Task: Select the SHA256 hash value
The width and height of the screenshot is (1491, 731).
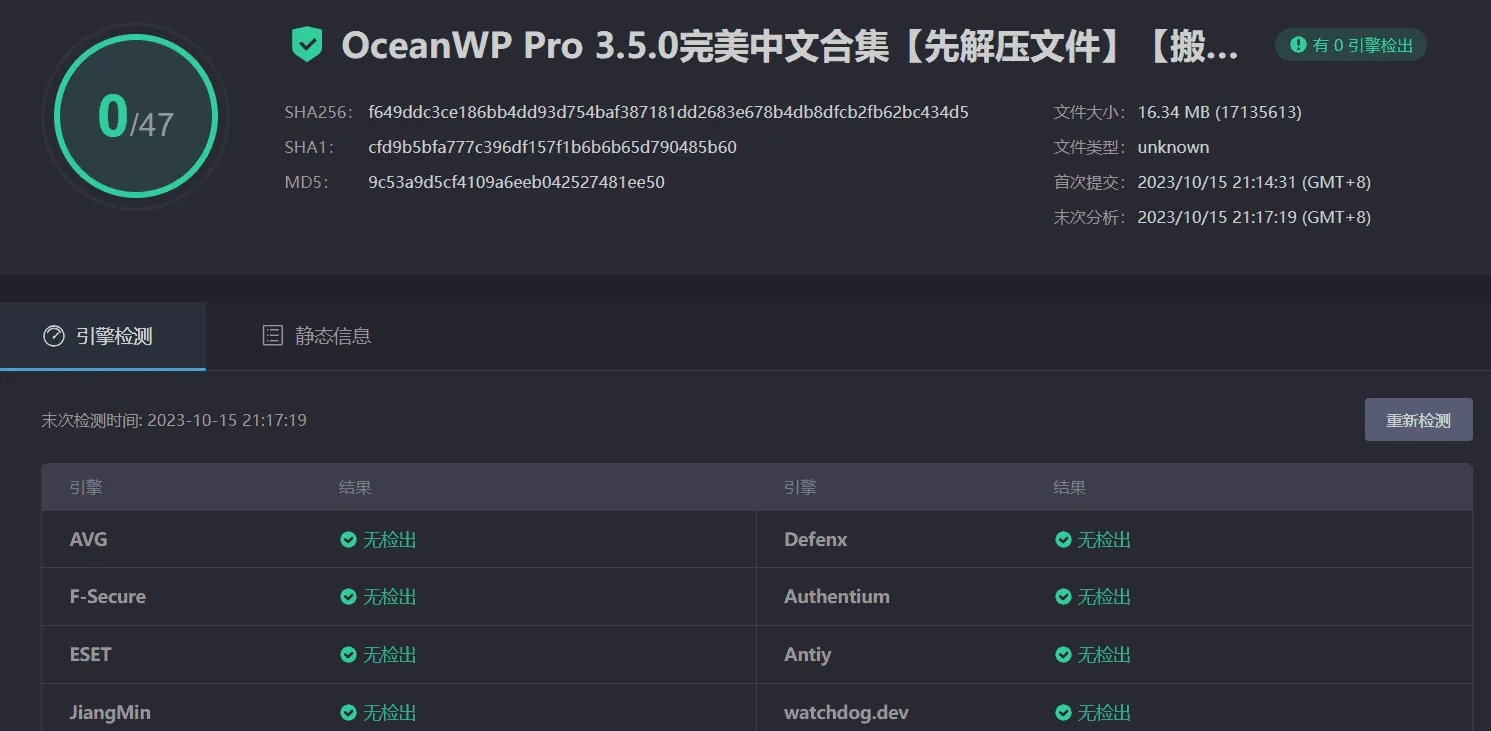Action: pyautogui.click(x=668, y=112)
